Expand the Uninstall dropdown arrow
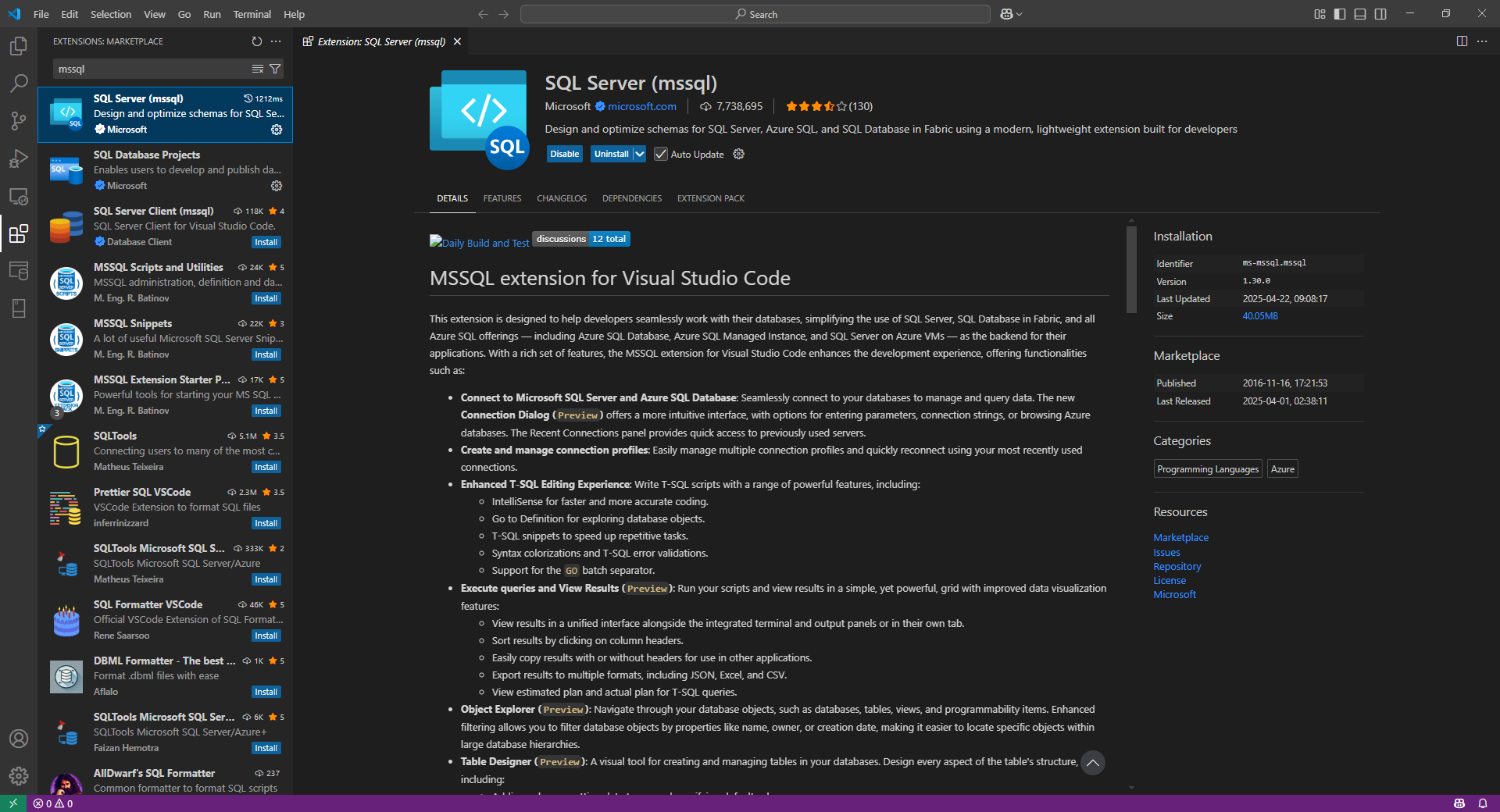The image size is (1500, 812). tap(639, 155)
